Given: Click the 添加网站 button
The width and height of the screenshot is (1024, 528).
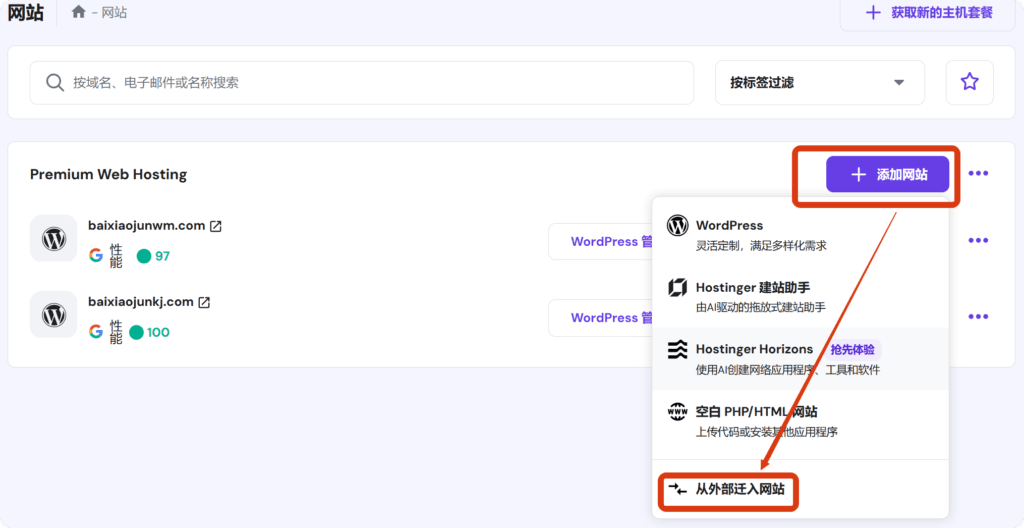Looking at the screenshot, I should (x=887, y=174).
